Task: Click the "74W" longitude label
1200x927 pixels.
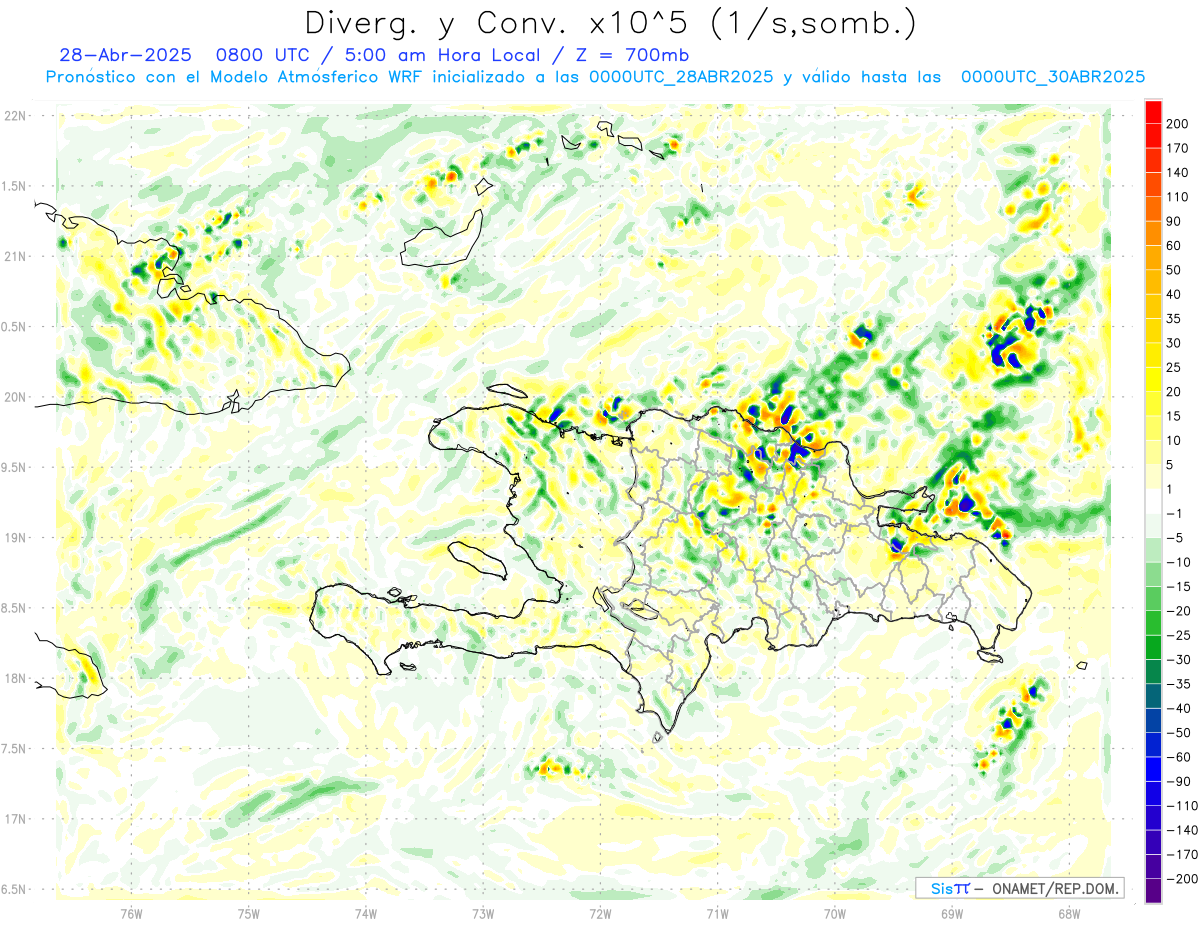Action: pyautogui.click(x=366, y=914)
